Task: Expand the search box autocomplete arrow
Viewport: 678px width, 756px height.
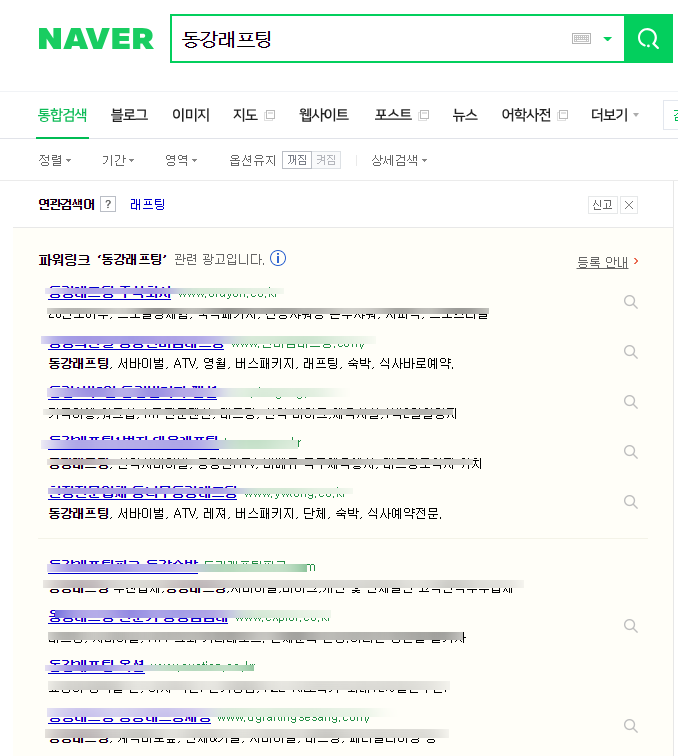Action: point(608,39)
